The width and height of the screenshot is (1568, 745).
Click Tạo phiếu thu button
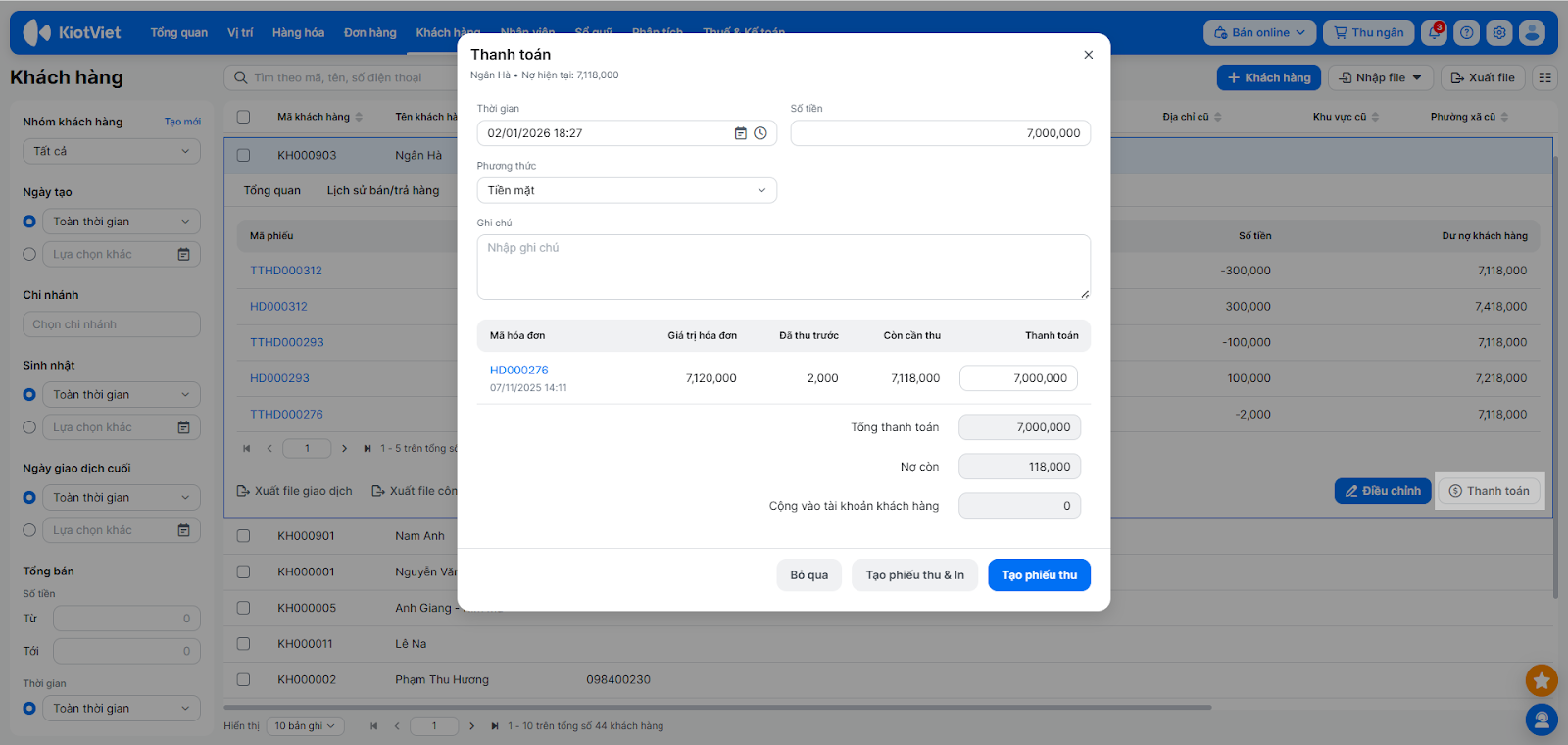1039,575
